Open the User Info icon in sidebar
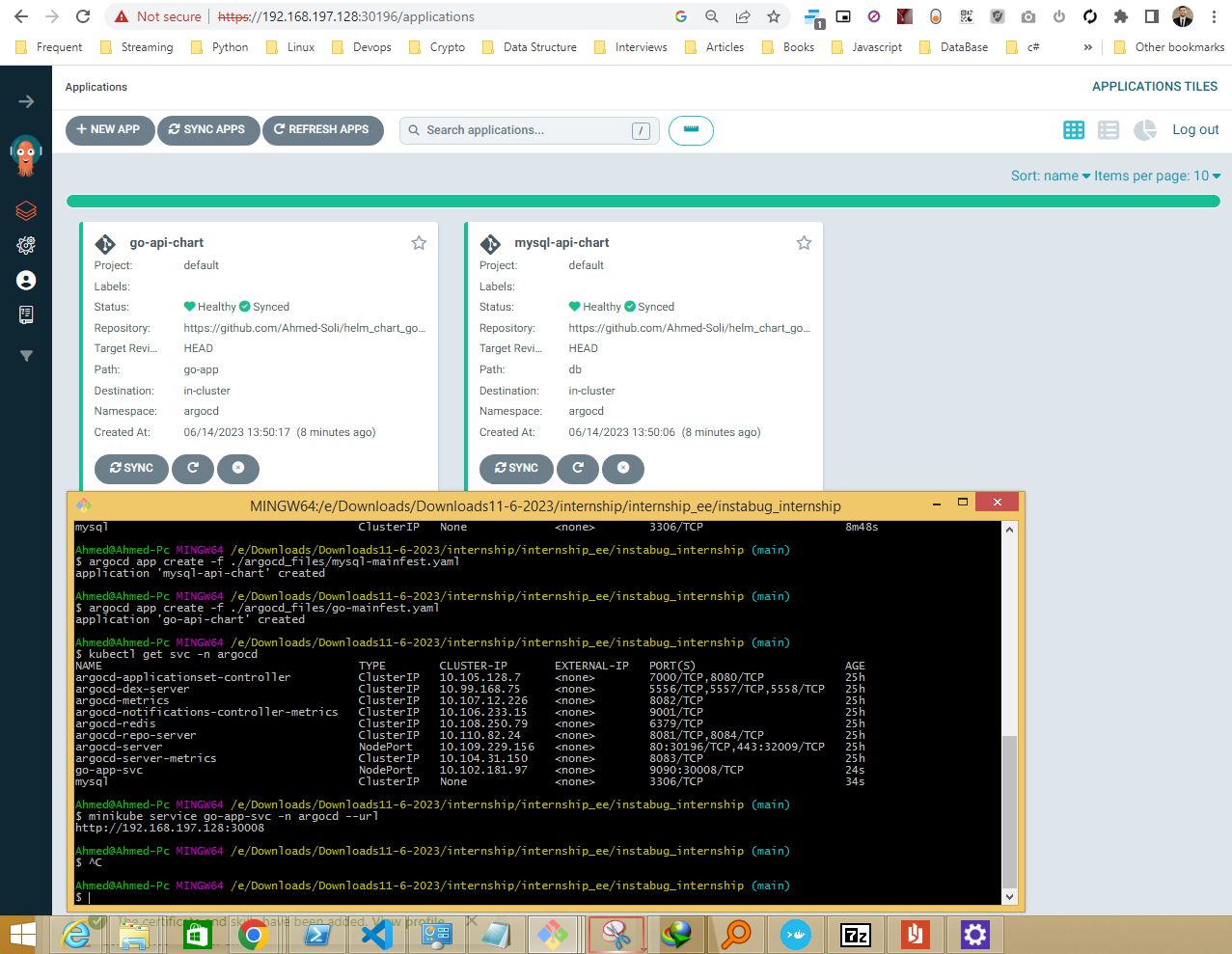The width and height of the screenshot is (1232, 954). pos(26,280)
